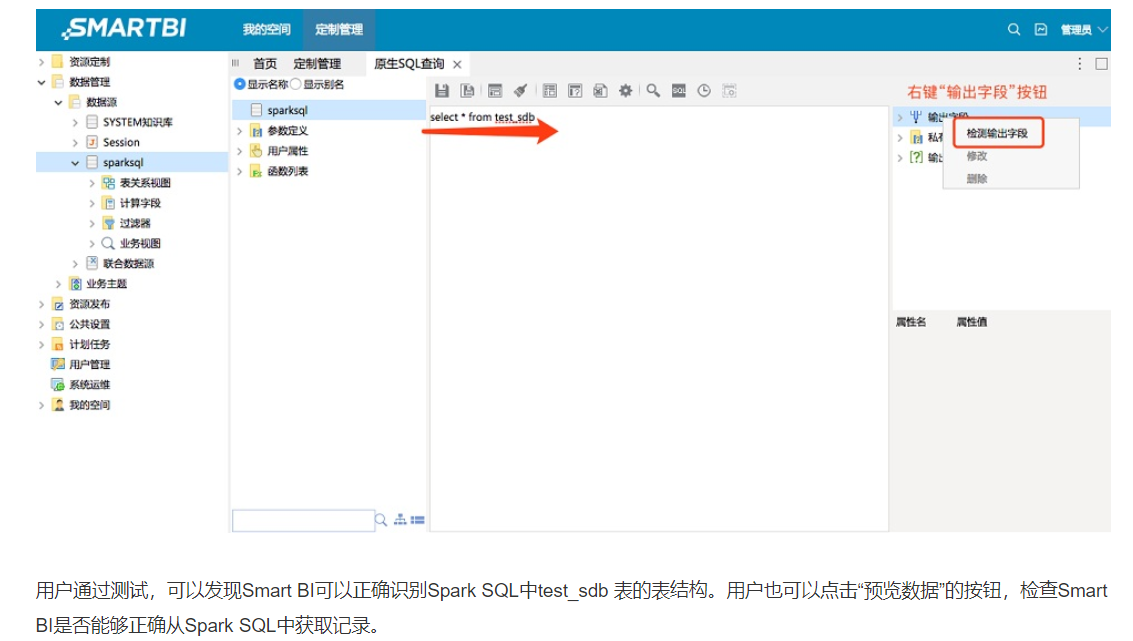1133x641 pixels.
Task: Close the 原生SQL查询 tab
Action: (457, 64)
